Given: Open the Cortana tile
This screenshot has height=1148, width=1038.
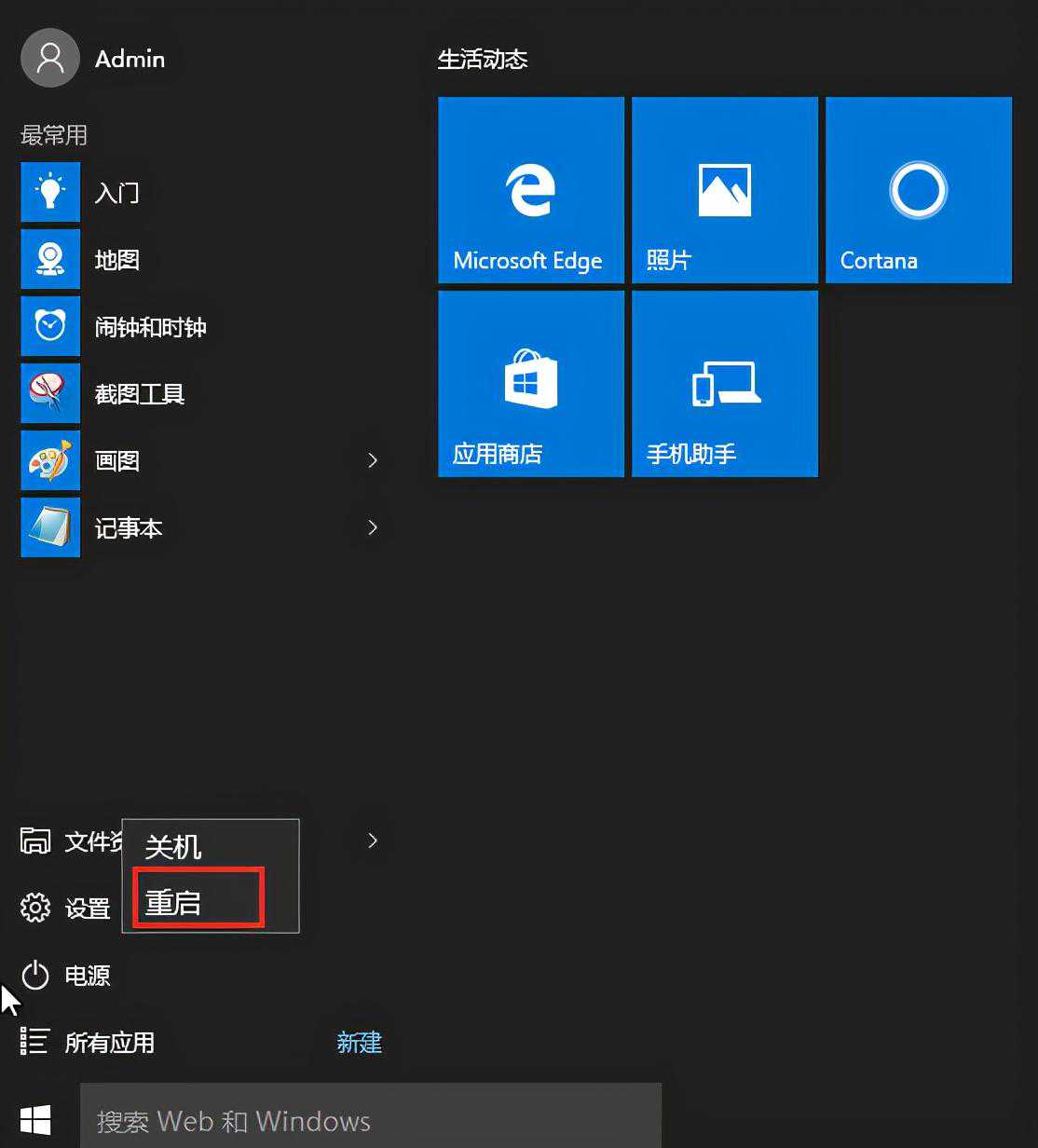Looking at the screenshot, I should 918,190.
